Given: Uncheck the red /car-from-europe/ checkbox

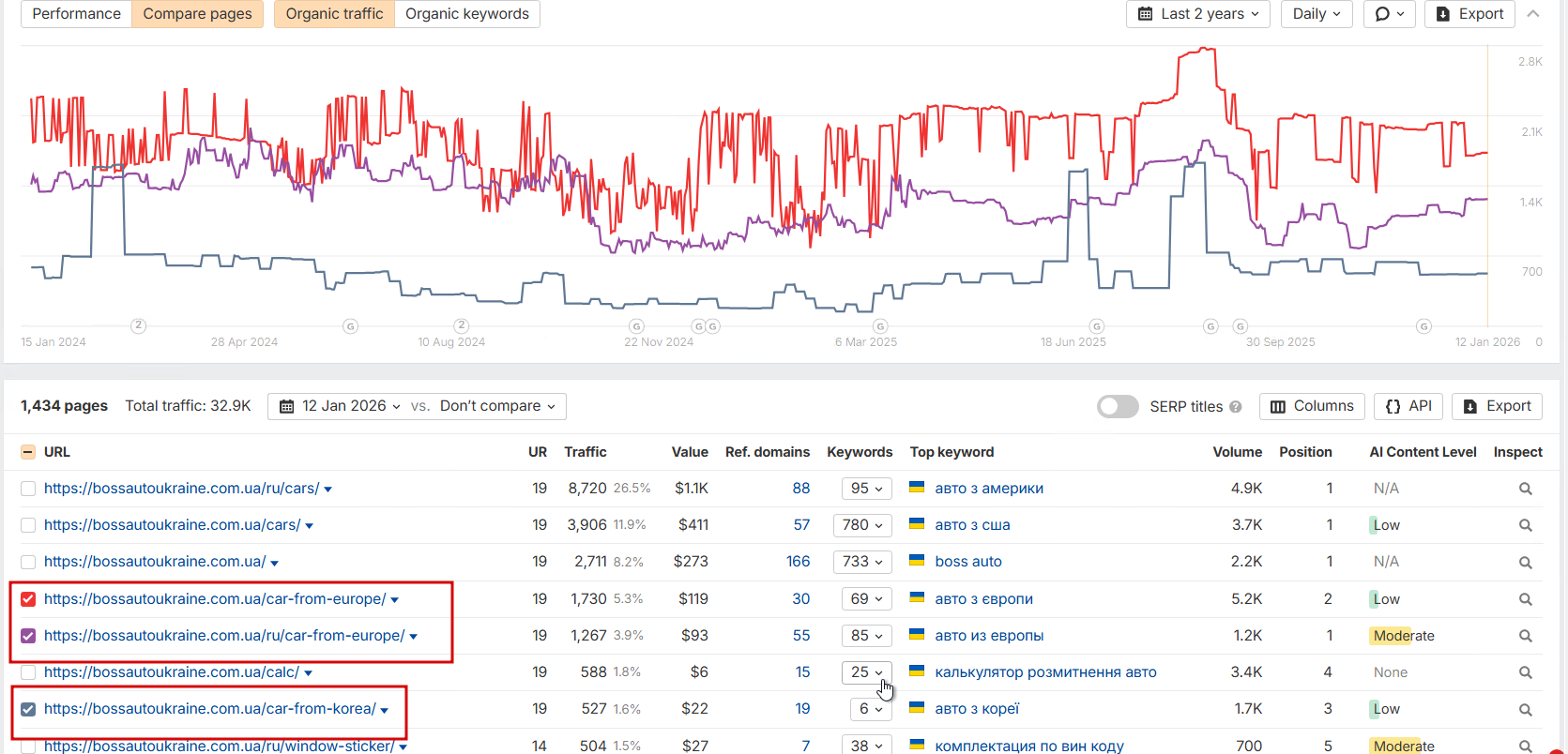Looking at the screenshot, I should (x=28, y=599).
